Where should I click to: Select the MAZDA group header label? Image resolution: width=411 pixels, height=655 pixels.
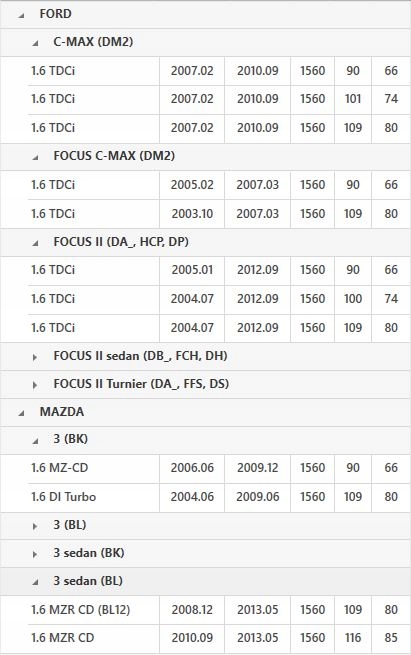coord(62,412)
